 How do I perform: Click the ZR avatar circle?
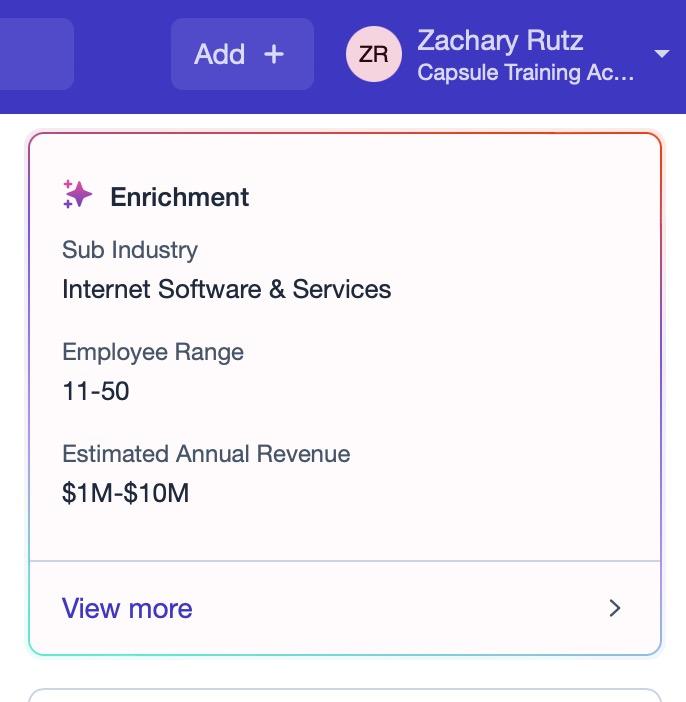(x=373, y=54)
